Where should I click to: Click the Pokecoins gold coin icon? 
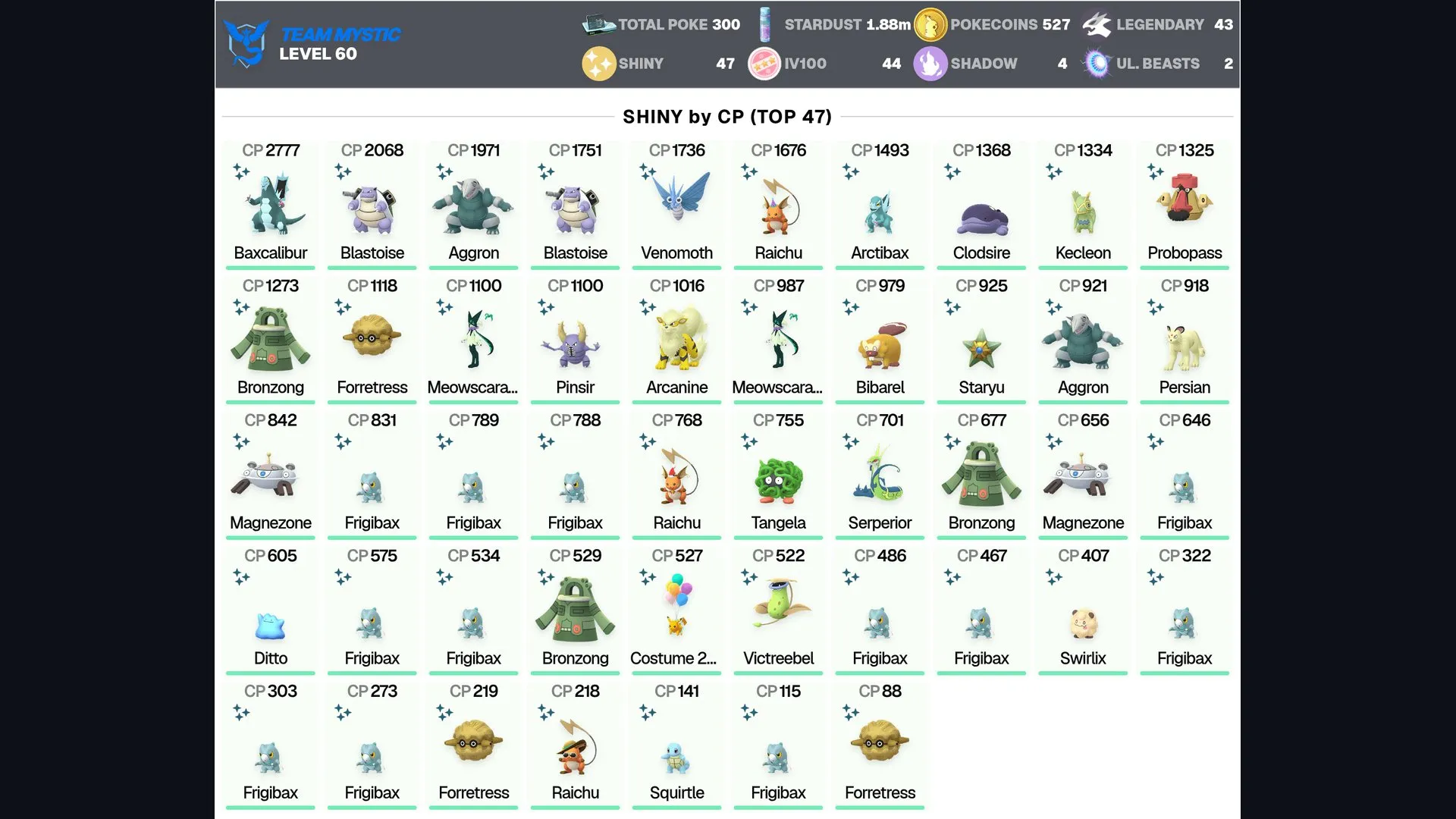[x=930, y=24]
